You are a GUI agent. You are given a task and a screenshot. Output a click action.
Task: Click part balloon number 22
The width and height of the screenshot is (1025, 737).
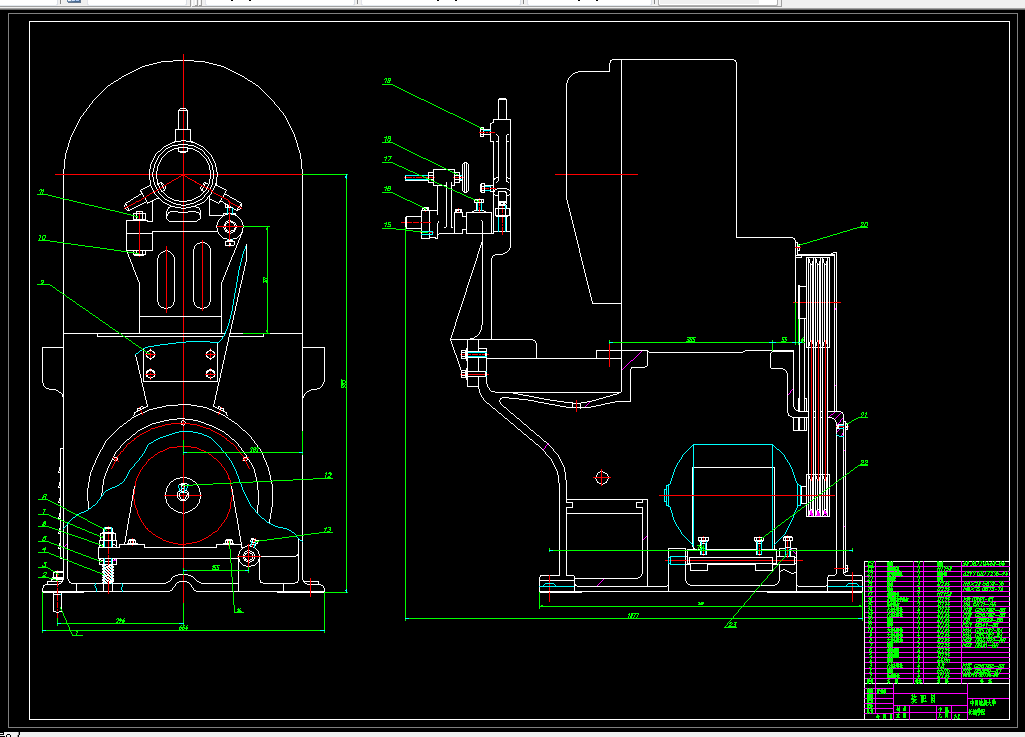(864, 463)
